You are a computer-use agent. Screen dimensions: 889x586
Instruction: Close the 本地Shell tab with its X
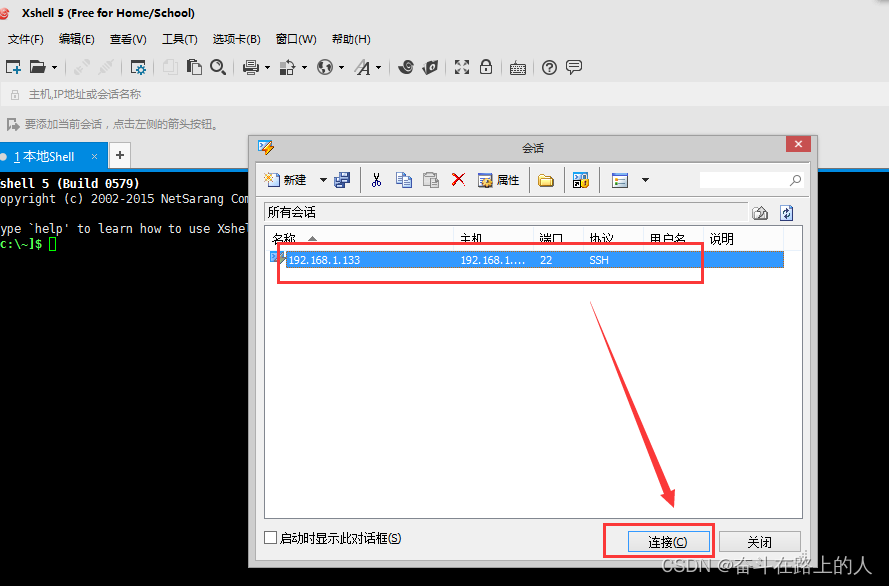(95, 156)
